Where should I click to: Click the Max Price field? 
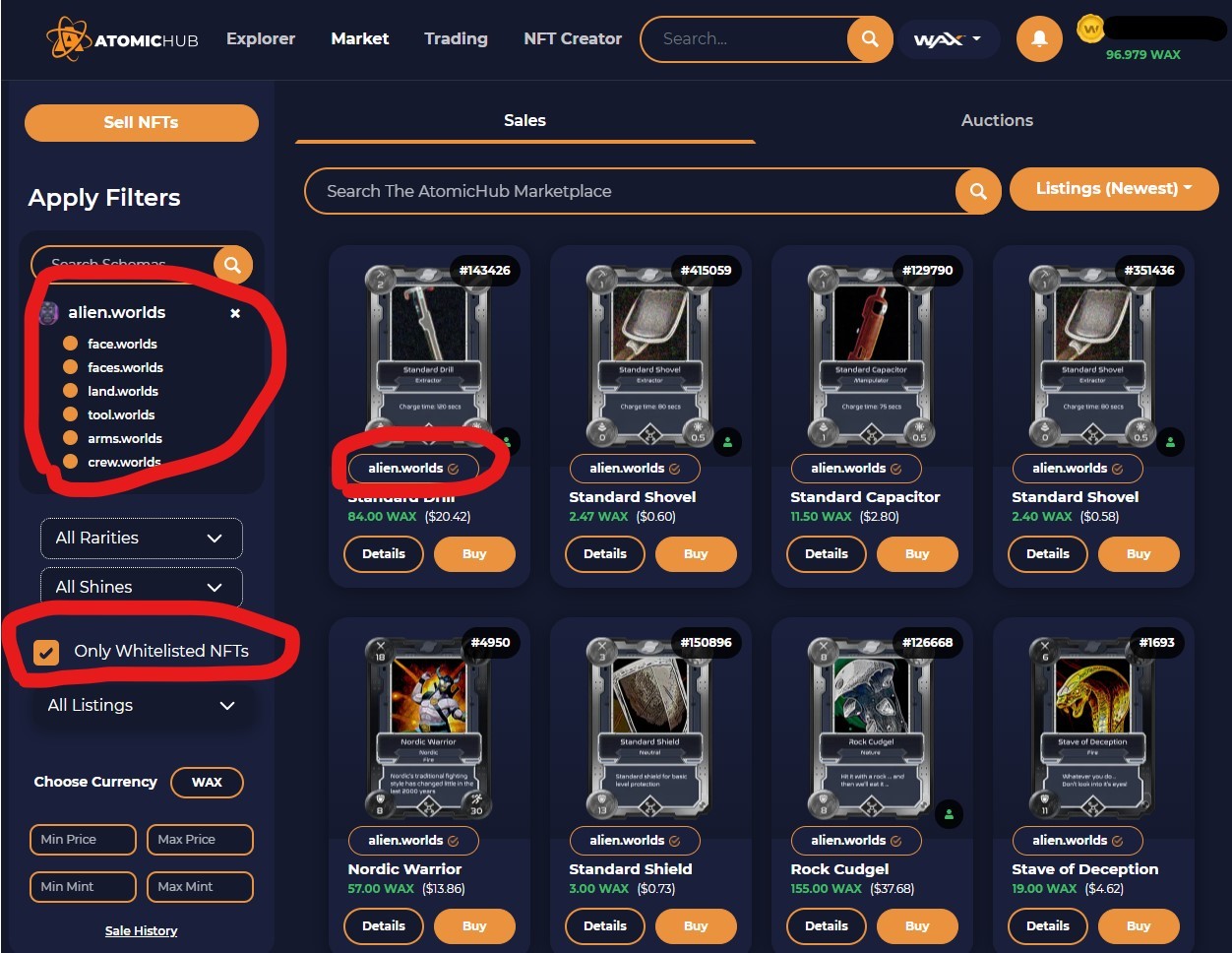pos(200,839)
